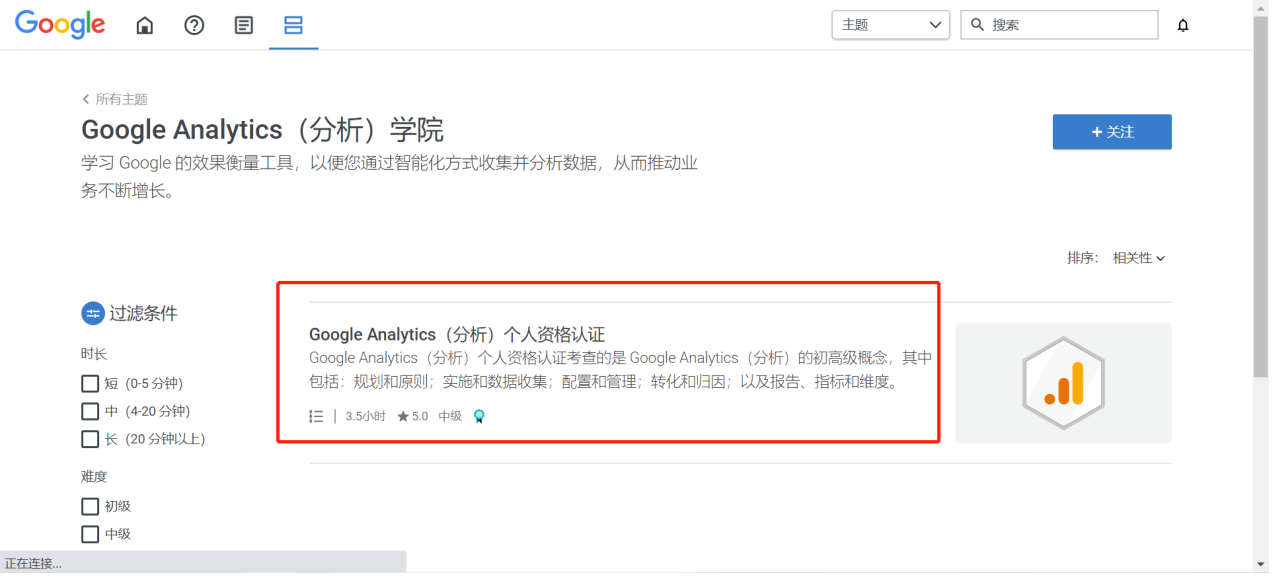Check the 初级 difficulty checkbox

click(x=90, y=506)
